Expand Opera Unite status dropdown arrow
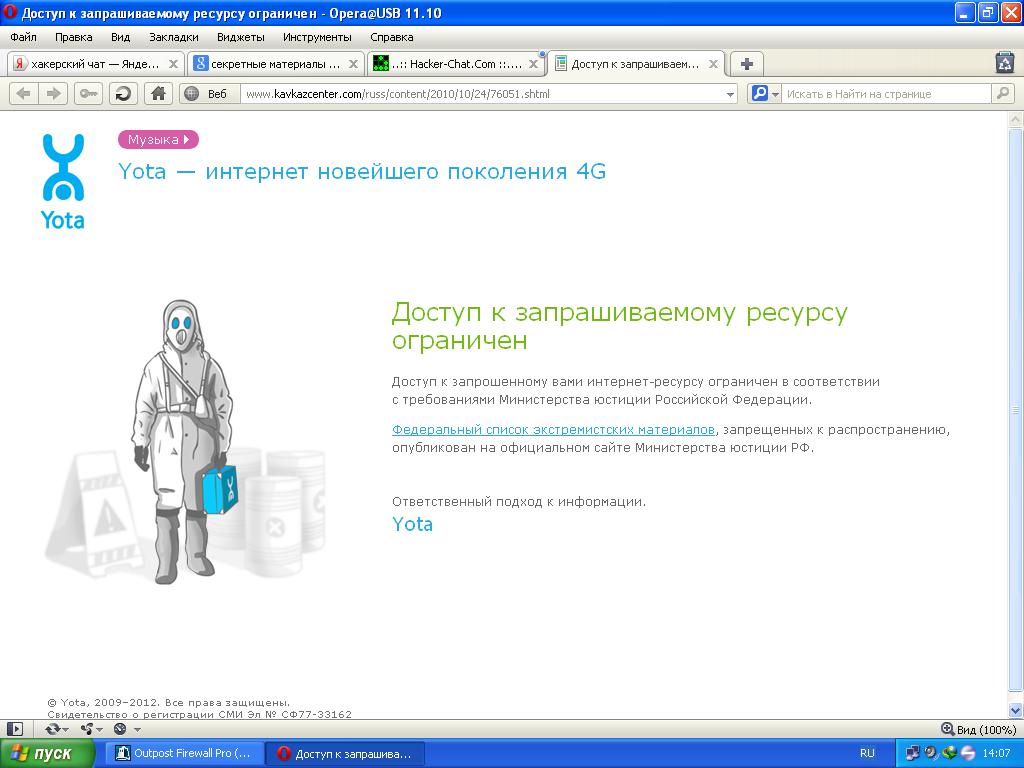 tap(99, 729)
